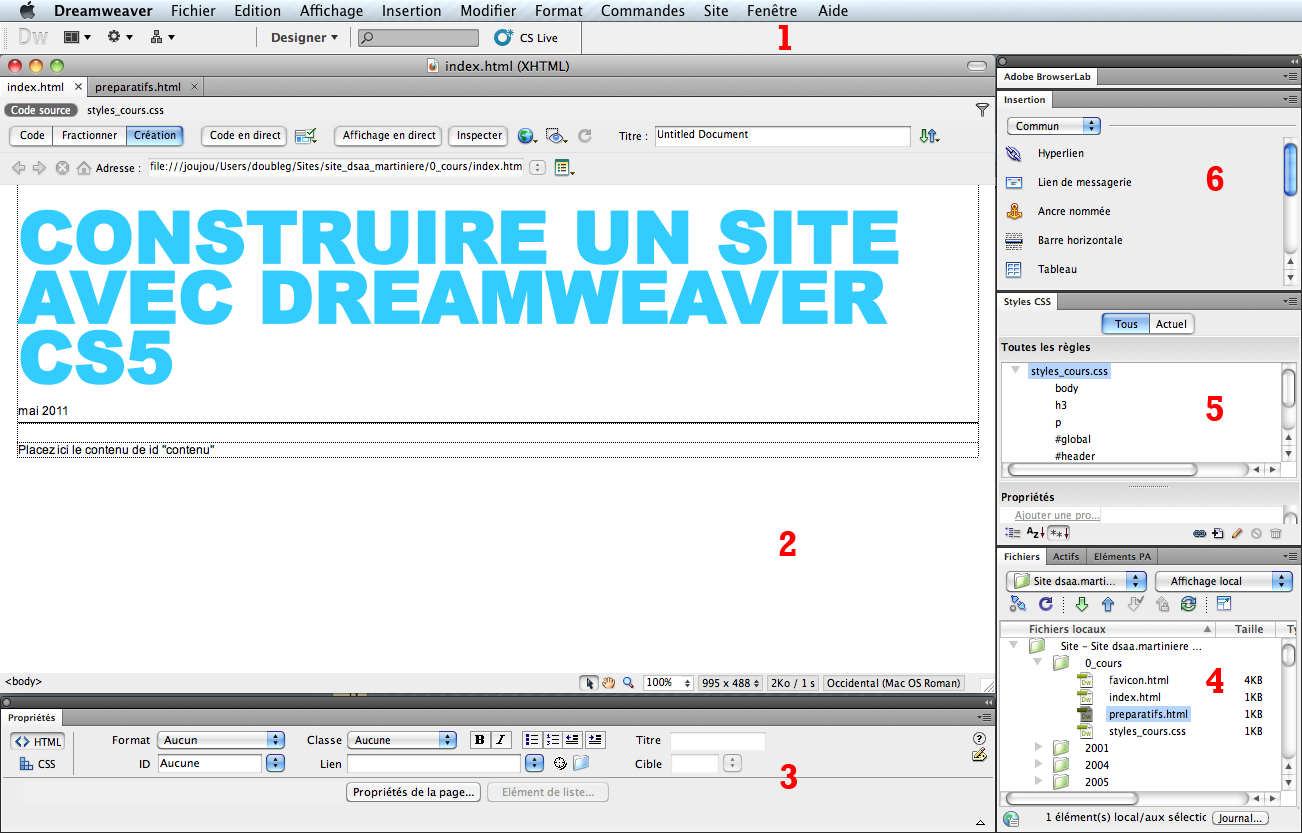This screenshot has height=833, width=1302.
Task: Refresh design view with reload icon
Action: tap(586, 136)
